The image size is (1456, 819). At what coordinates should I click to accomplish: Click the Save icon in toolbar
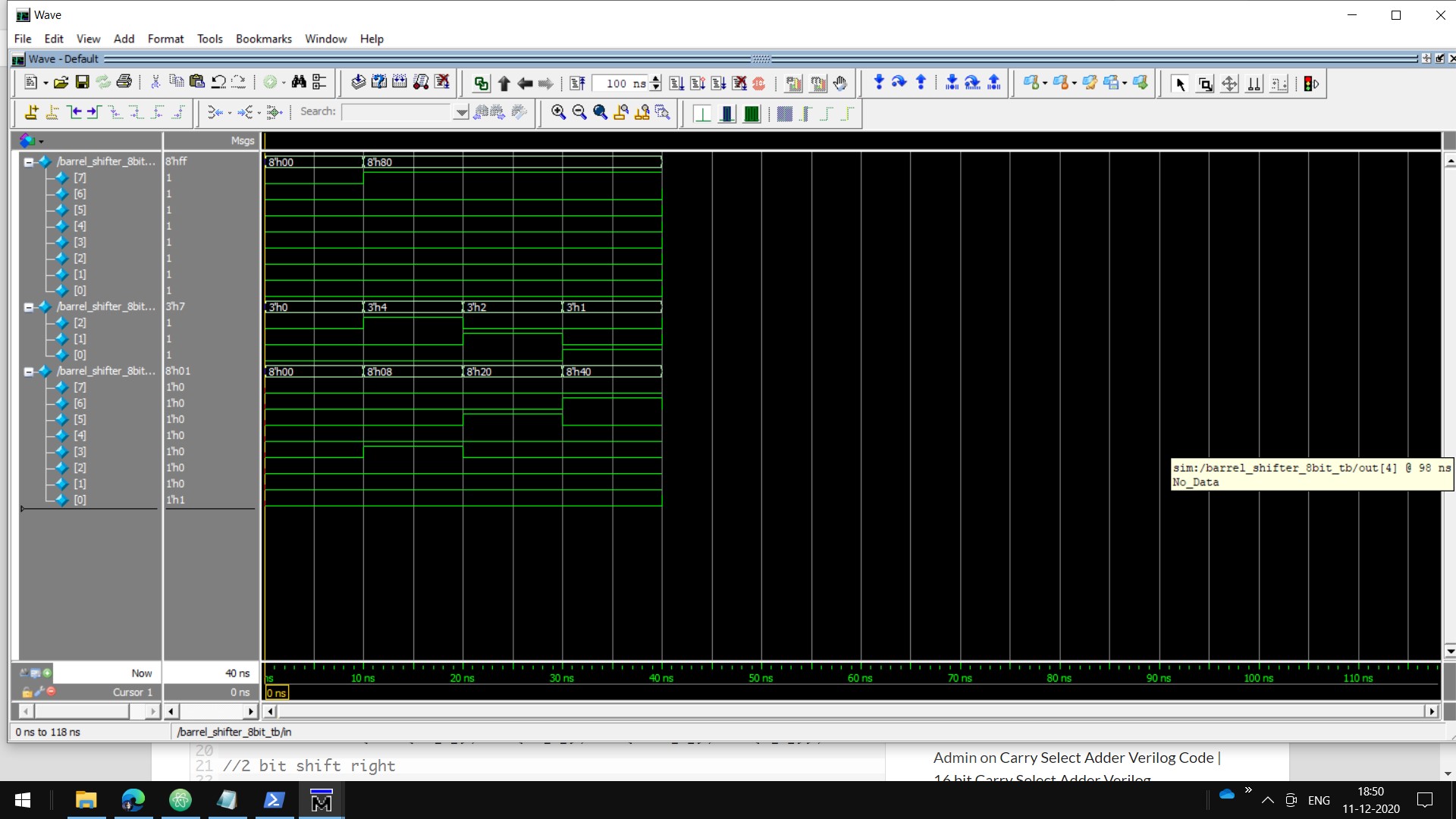pyautogui.click(x=83, y=83)
